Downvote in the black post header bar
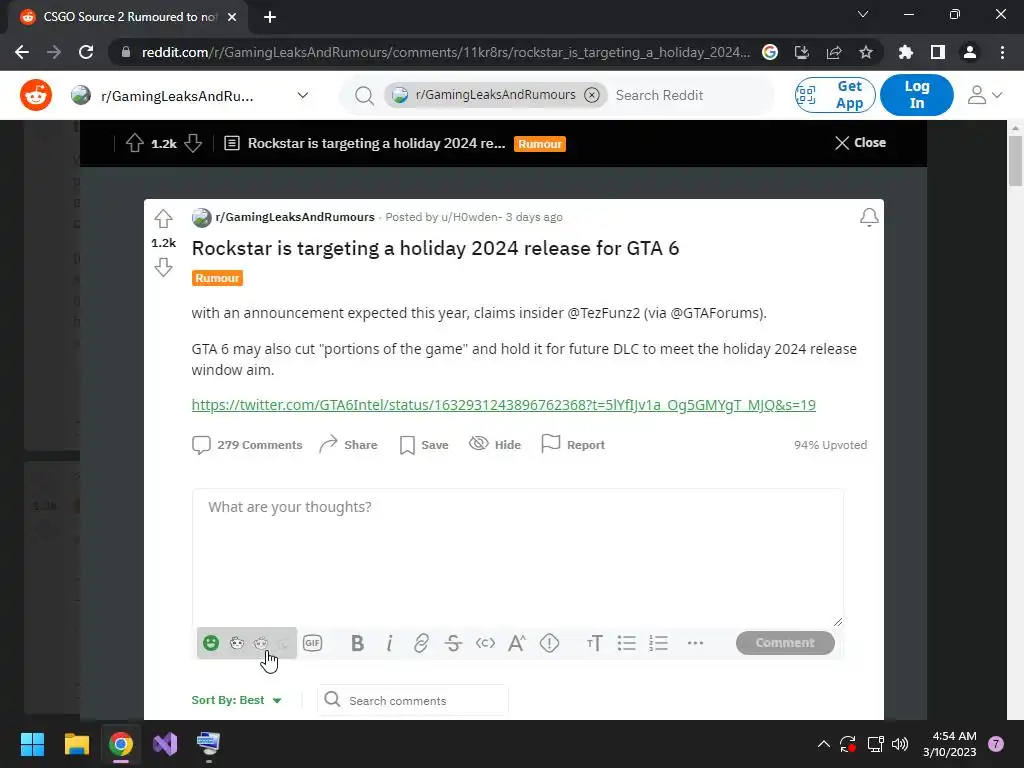Viewport: 1024px width, 768px height. point(193,143)
